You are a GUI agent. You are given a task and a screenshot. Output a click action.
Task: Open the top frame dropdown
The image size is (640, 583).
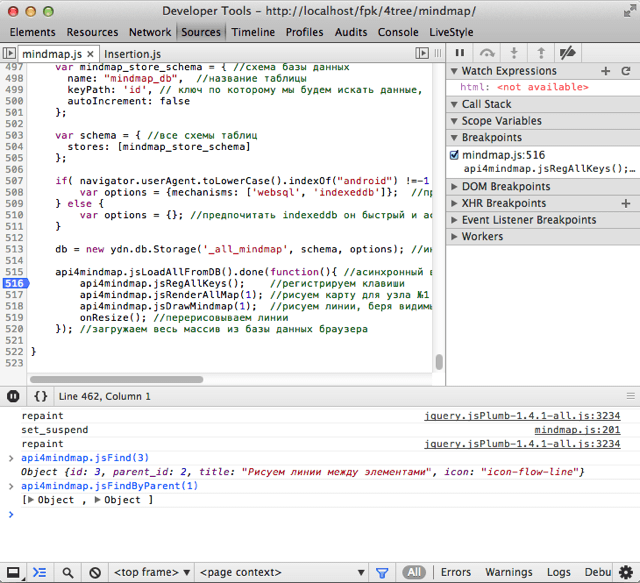[150, 573]
